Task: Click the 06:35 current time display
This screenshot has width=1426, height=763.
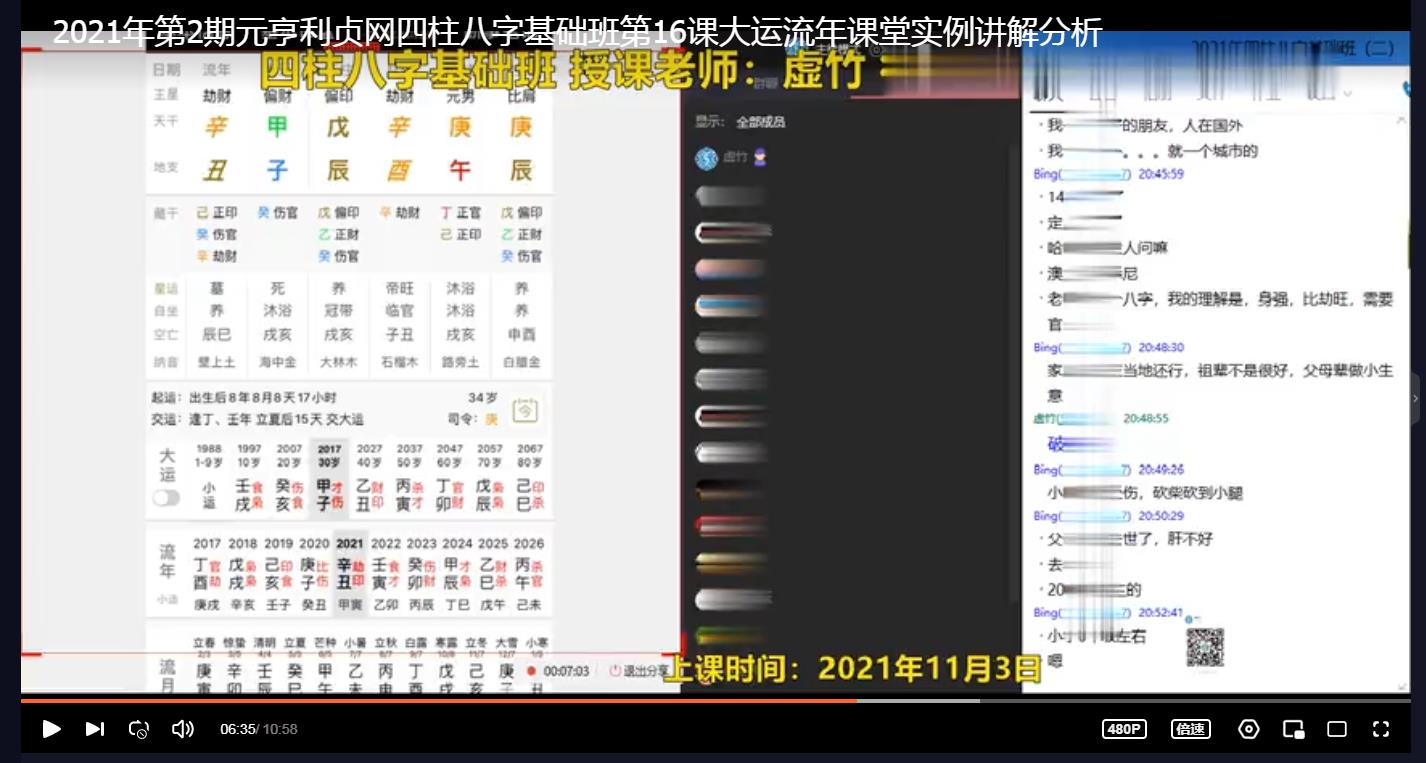Action: (x=238, y=729)
